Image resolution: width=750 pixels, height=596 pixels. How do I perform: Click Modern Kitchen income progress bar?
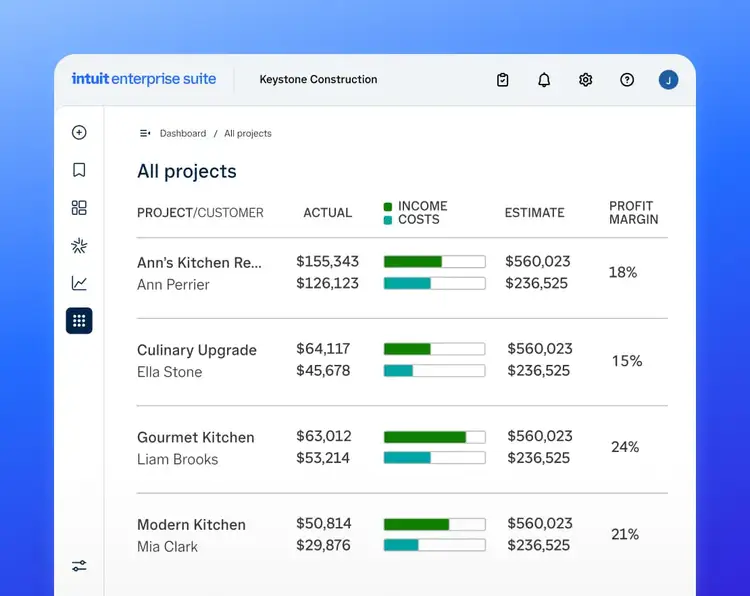[434, 524]
